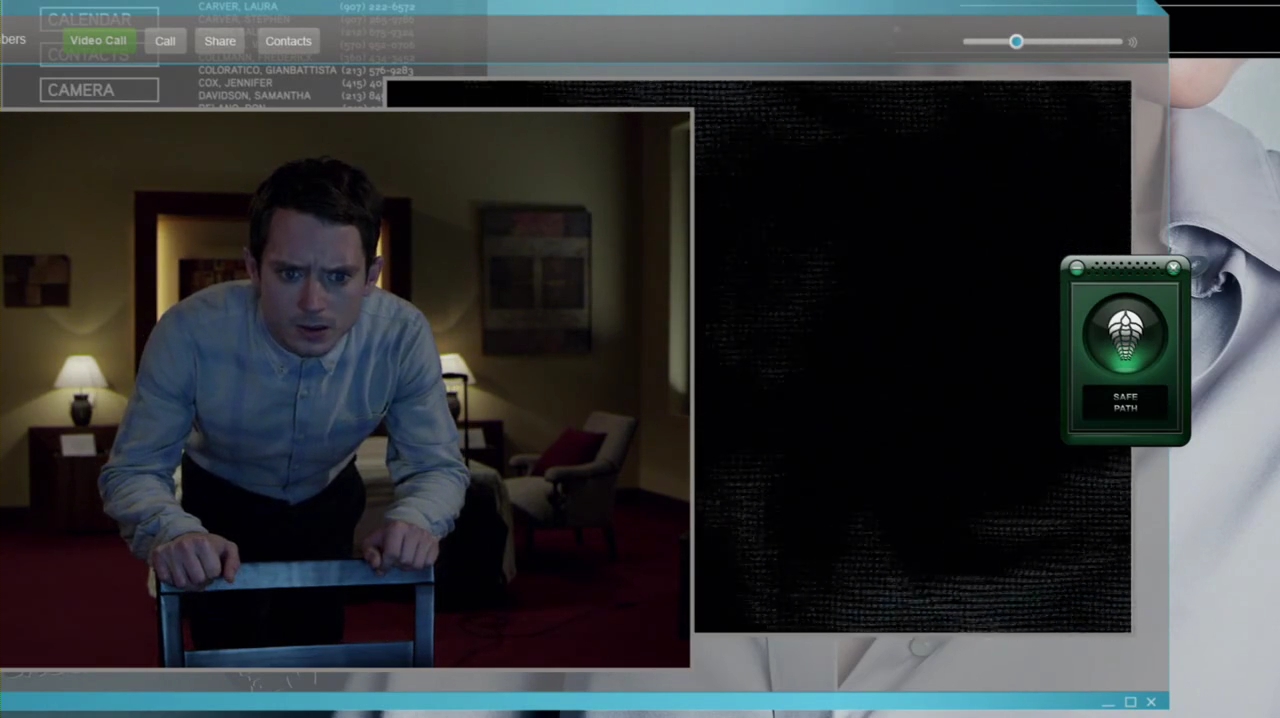The height and width of the screenshot is (718, 1280).
Task: Select the CALENDAR menu item
Action: [99, 19]
